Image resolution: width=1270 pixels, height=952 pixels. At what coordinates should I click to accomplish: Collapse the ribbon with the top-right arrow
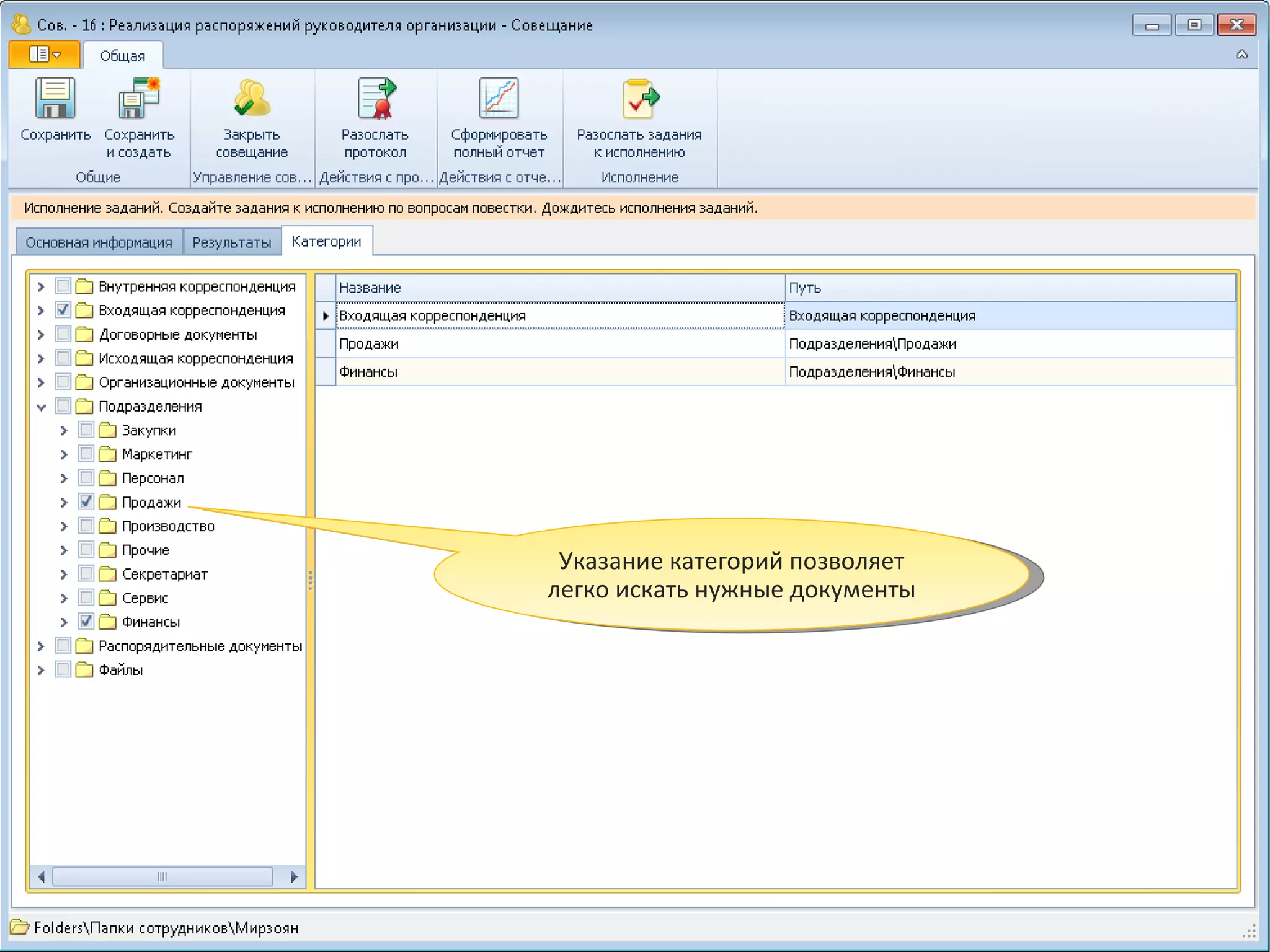tap(1241, 55)
